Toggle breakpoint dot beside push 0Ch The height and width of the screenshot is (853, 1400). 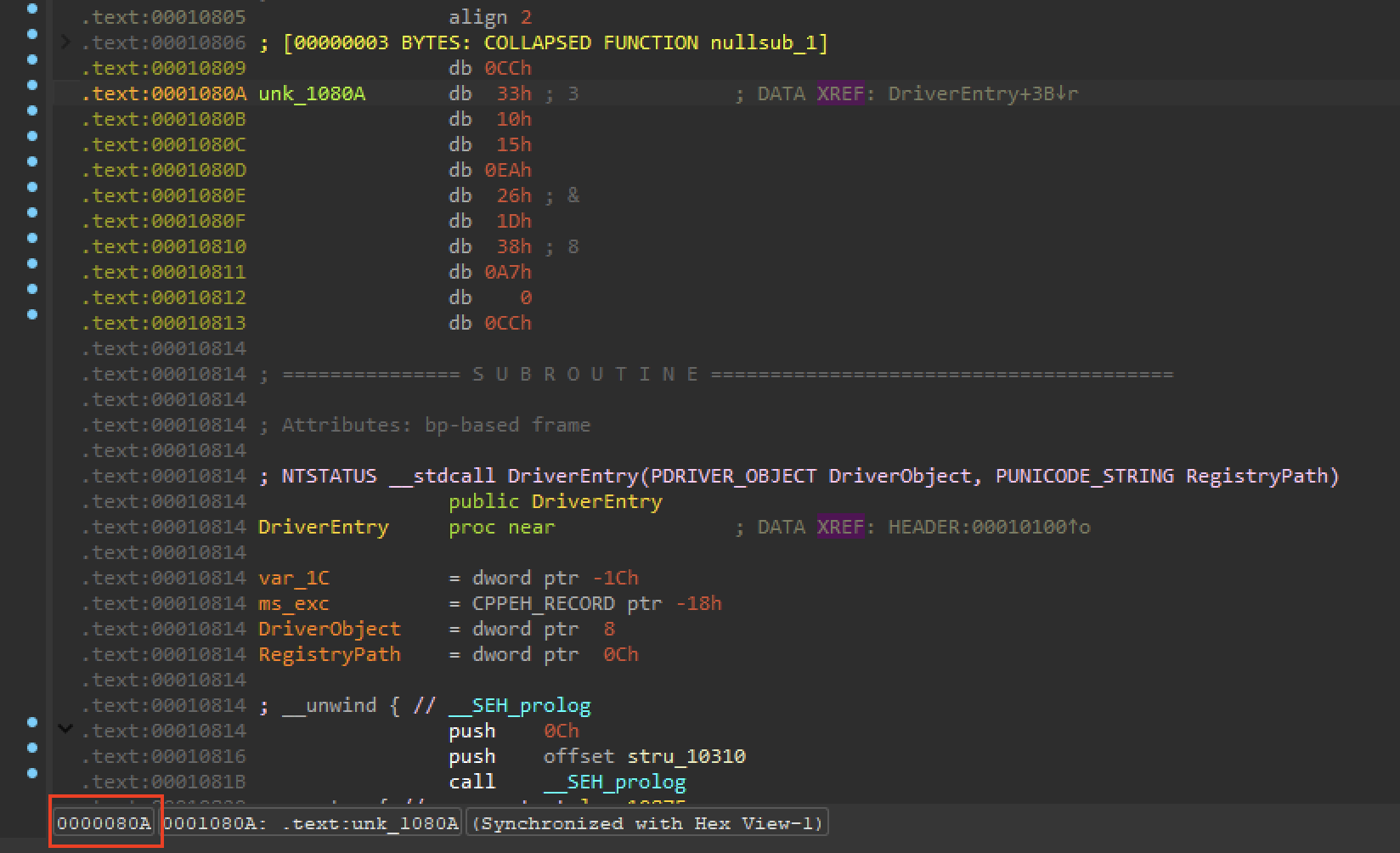[x=32, y=722]
